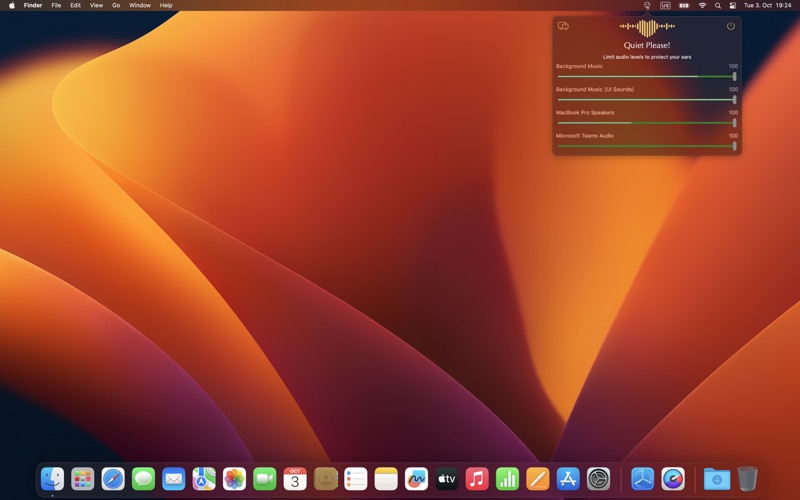The height and width of the screenshot is (500, 800).
Task: Click the 'Microsoft Teams Audio' label
Action: [x=585, y=136]
